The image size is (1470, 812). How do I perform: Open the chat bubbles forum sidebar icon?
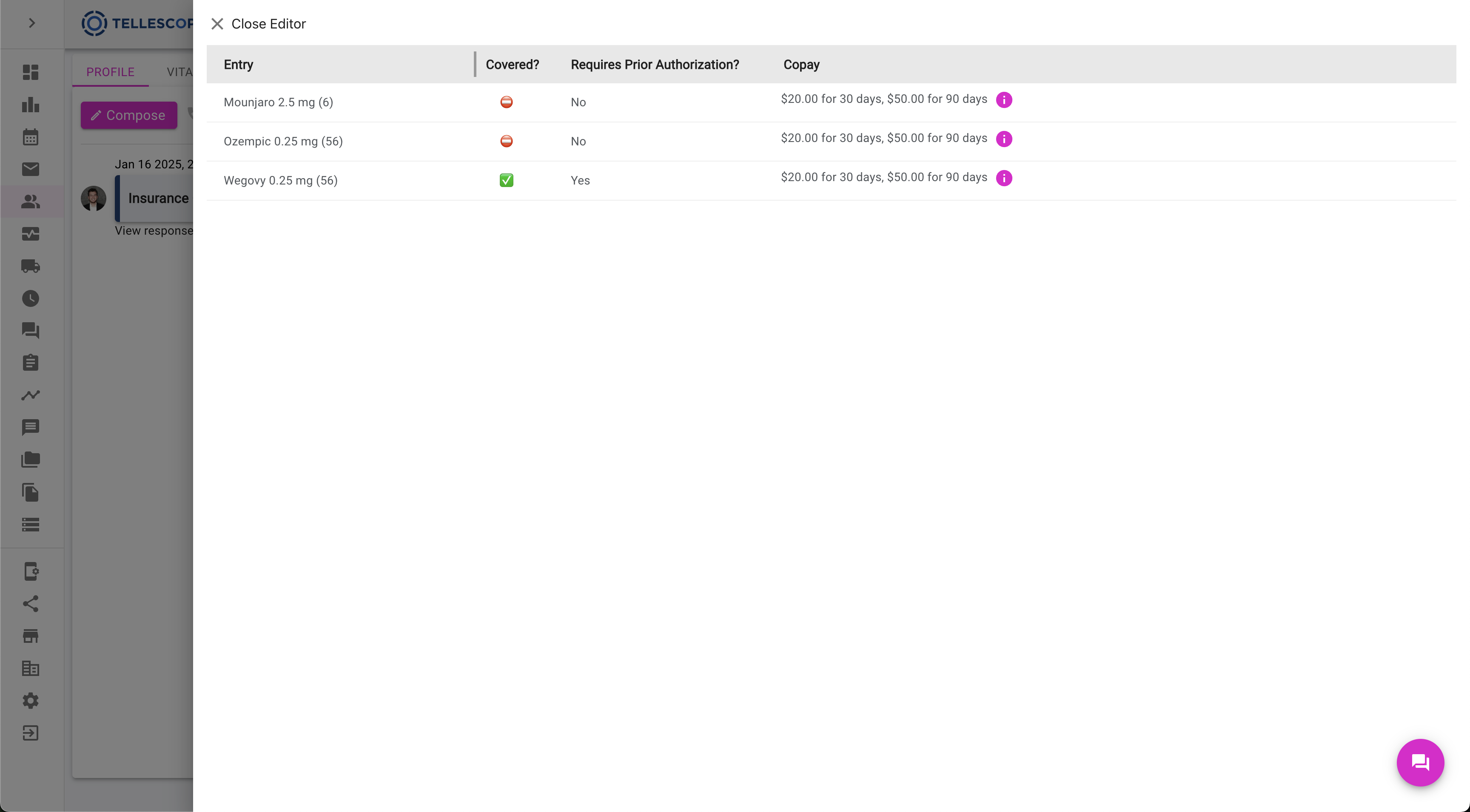[x=31, y=331]
